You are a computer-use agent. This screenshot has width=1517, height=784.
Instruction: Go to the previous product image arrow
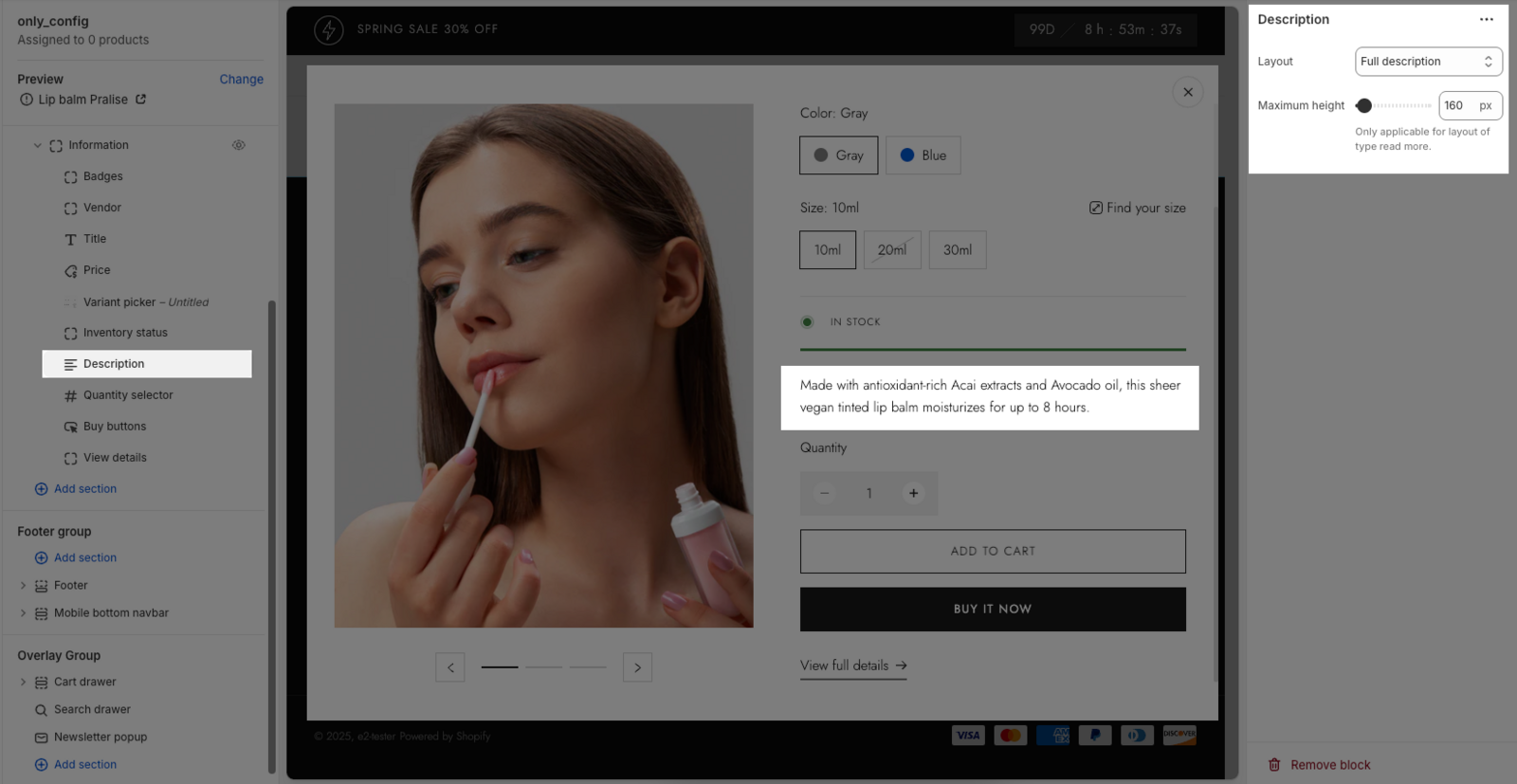click(x=450, y=667)
